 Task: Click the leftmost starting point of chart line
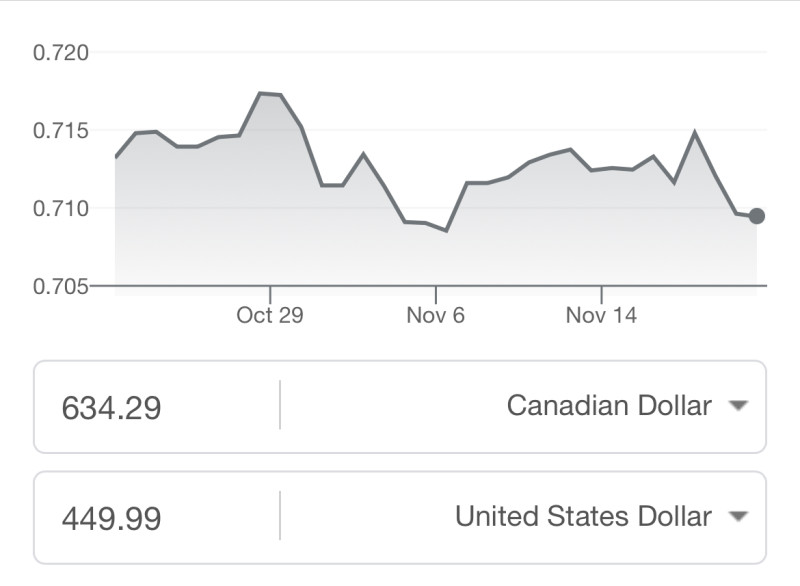coord(116,157)
